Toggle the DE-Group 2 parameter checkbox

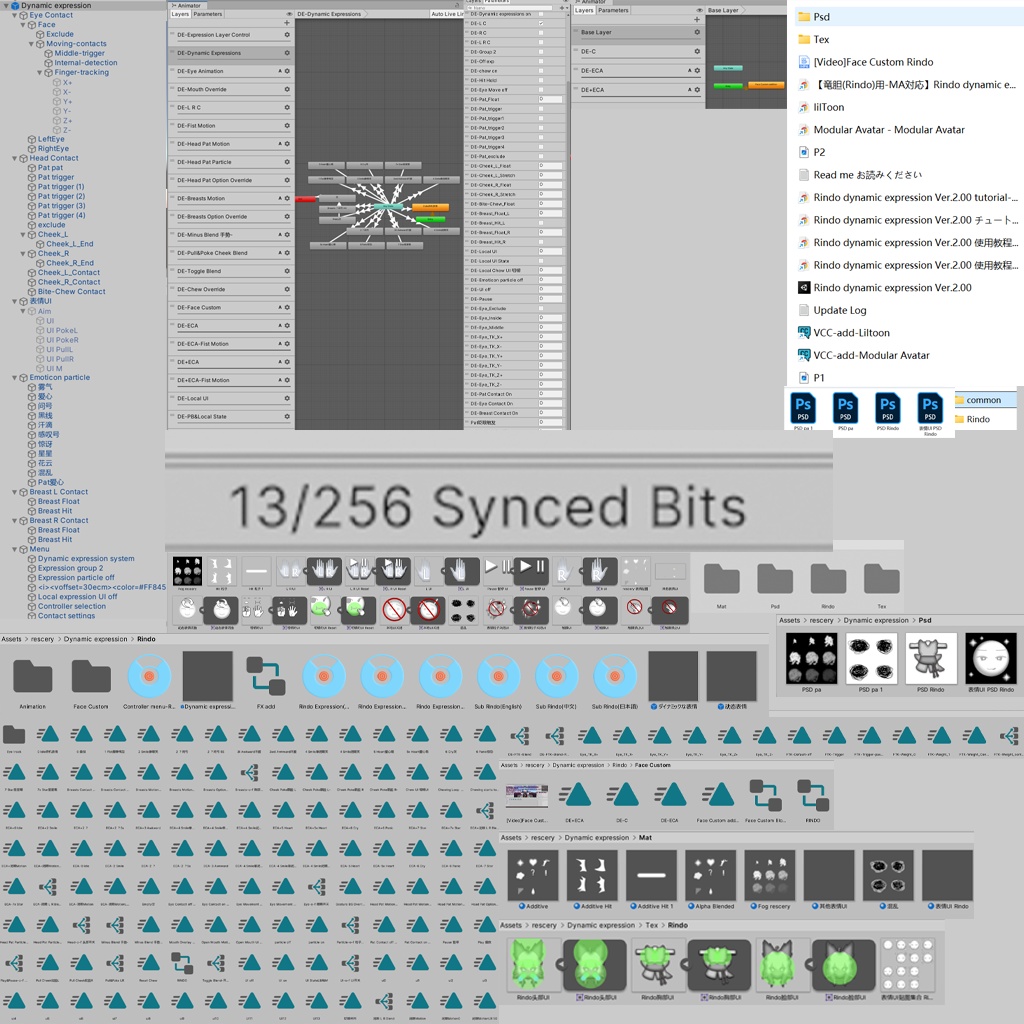tap(541, 52)
